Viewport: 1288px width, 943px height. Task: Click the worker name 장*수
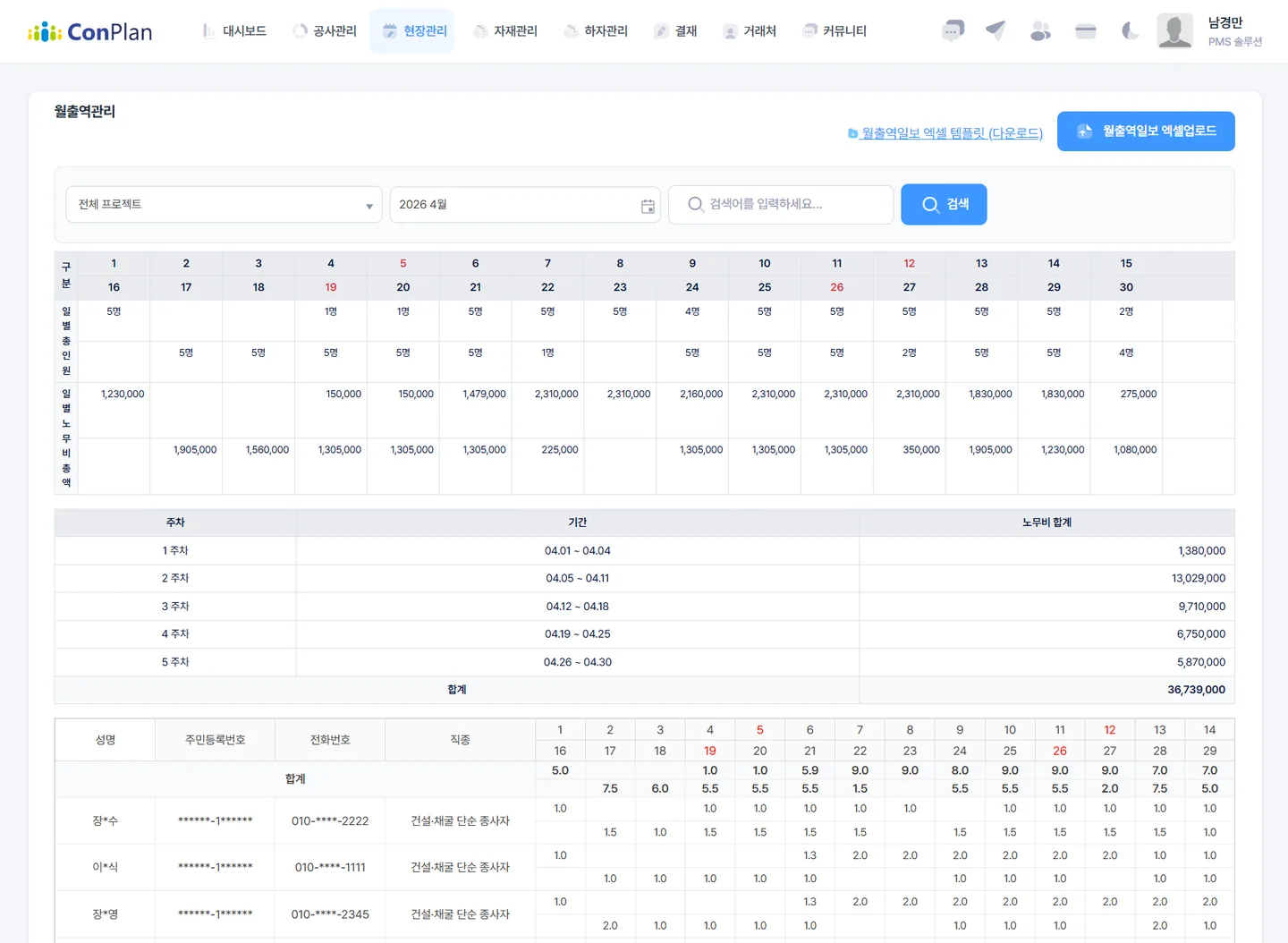point(105,821)
